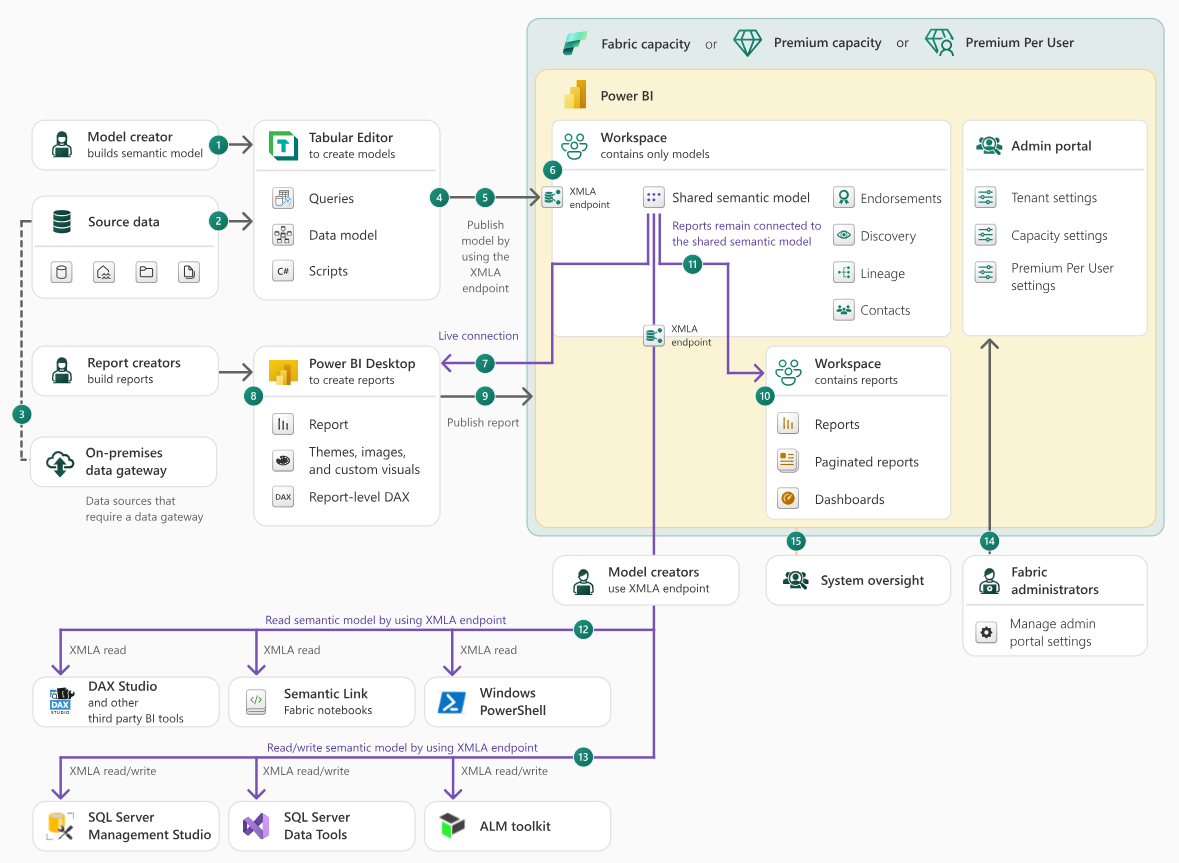Select the Manage admin portal settings gear
The width and height of the screenshot is (1179, 863).
[x=984, y=632]
